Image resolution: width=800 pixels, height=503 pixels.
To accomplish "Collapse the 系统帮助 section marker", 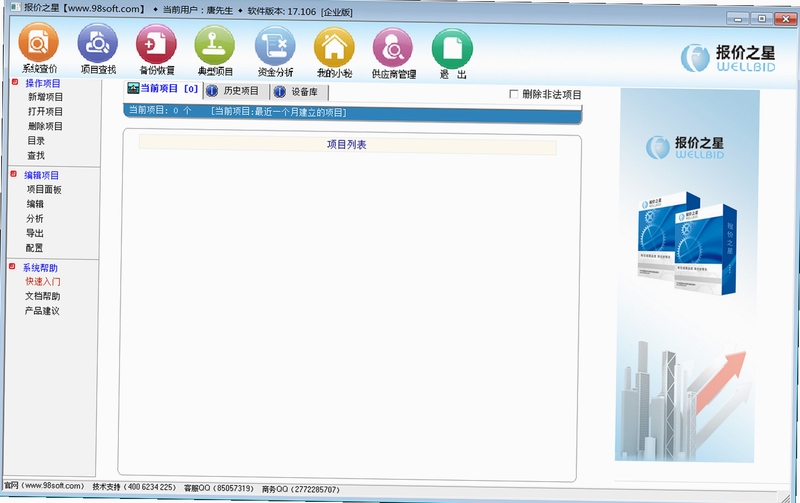I will 12,266.
